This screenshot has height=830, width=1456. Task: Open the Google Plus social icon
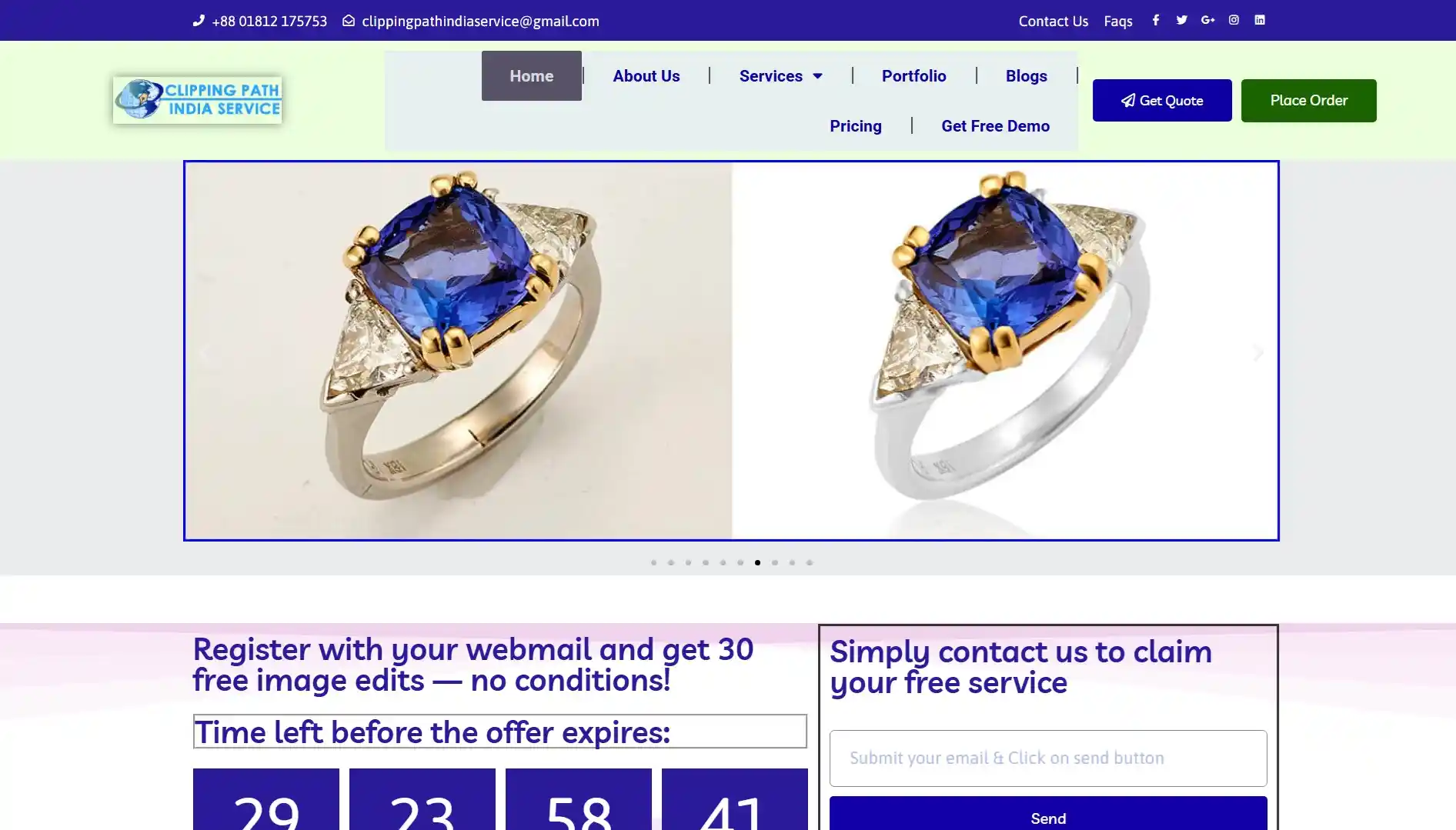1207,20
